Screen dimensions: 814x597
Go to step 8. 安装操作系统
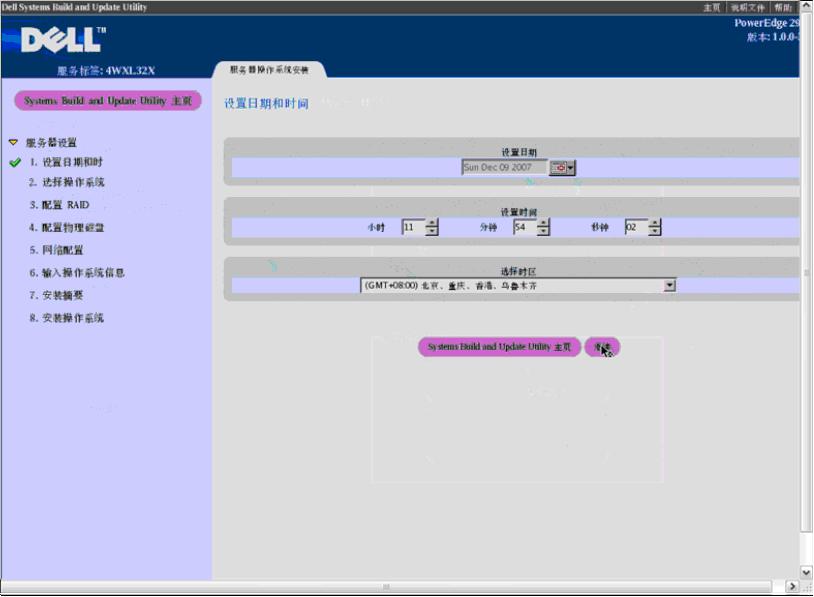pos(66,318)
